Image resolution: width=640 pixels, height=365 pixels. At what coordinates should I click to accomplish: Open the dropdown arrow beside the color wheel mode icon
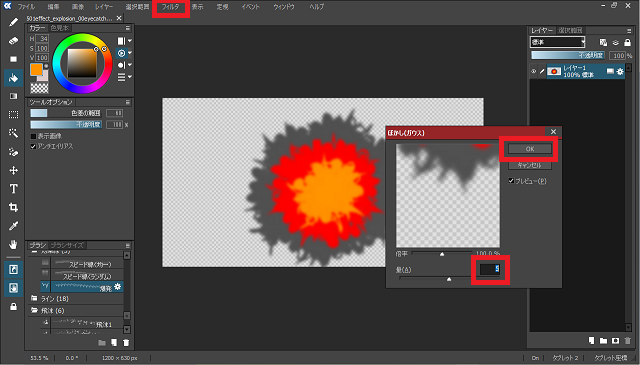pyautogui.click(x=130, y=53)
